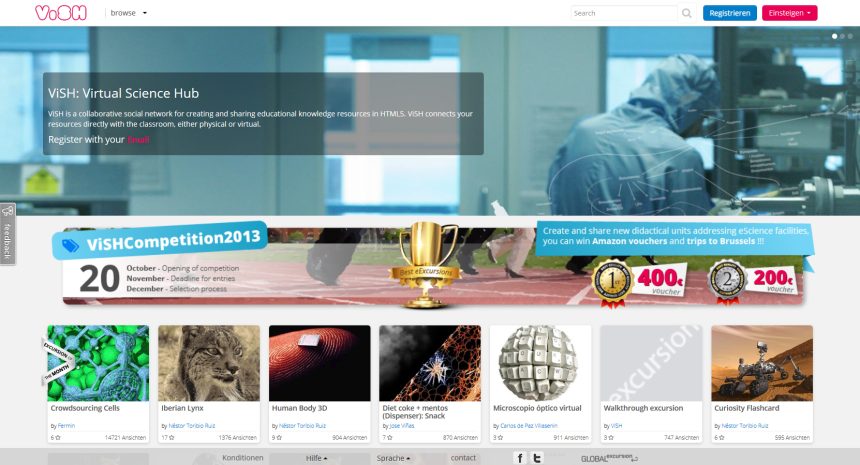Select the third carousel slide dot
This screenshot has height=465, width=860.
[x=850, y=36]
